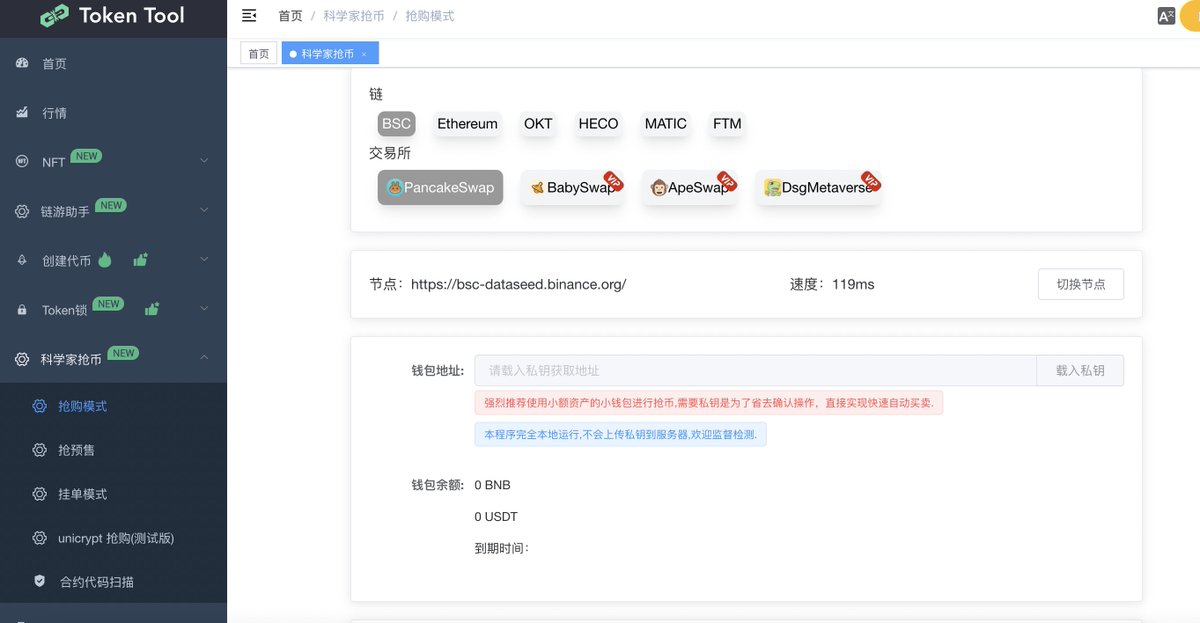Click the 到期时间 label

pyautogui.click(x=501, y=548)
